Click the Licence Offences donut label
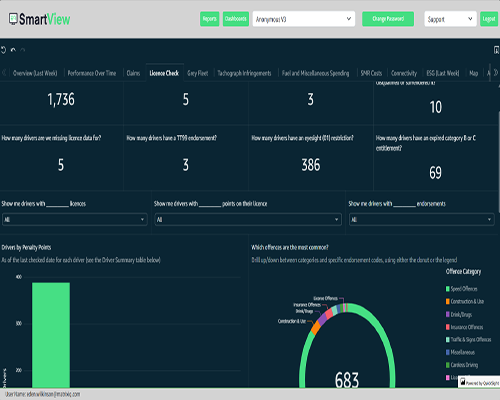Viewport: 500px width, 400px height. pos(325,298)
